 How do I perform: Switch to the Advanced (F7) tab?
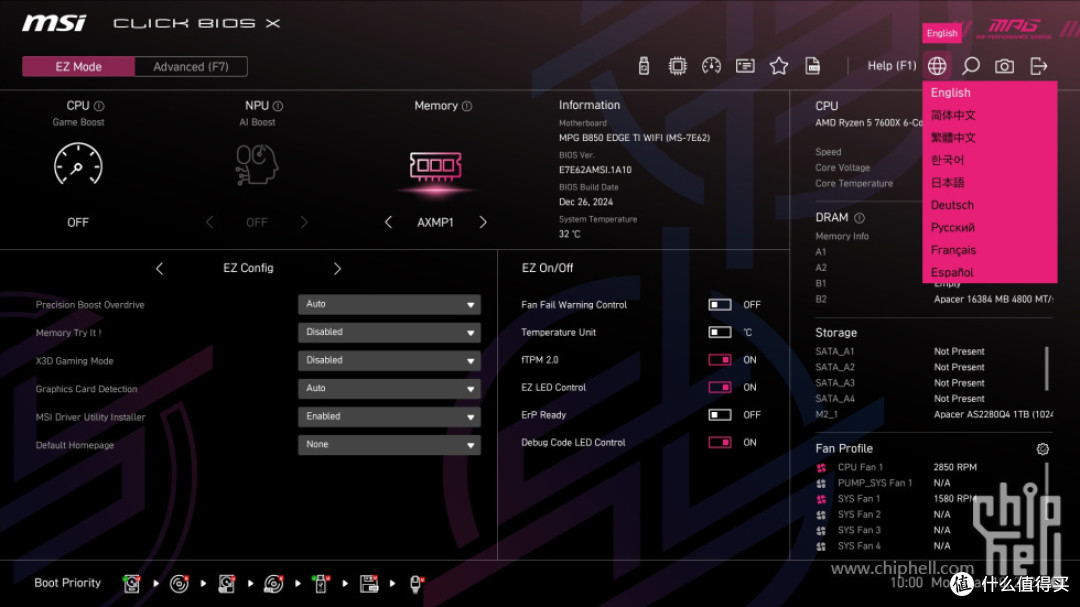coord(191,67)
